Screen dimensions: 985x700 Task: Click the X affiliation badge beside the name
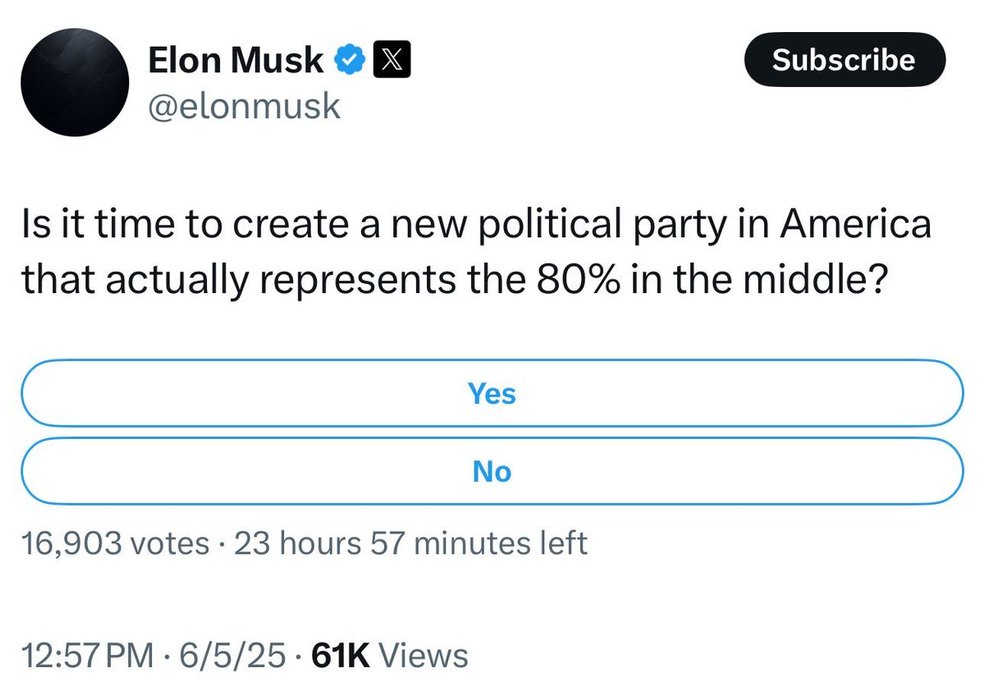pos(392,60)
